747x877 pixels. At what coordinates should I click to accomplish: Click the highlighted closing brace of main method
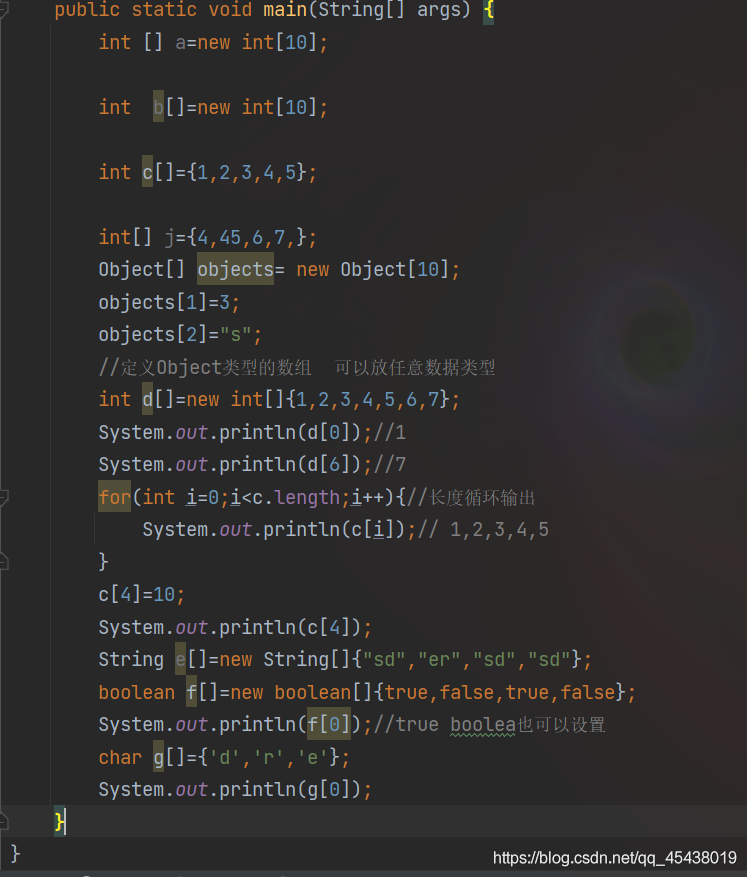(x=59, y=821)
